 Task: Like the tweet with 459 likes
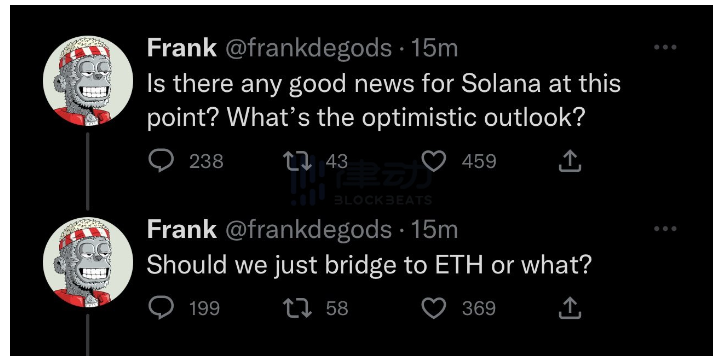pos(434,162)
